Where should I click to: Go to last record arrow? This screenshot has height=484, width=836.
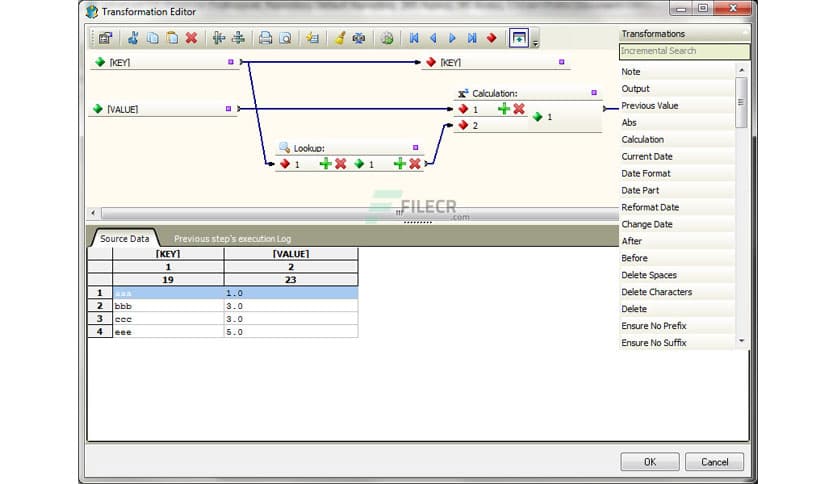click(x=472, y=38)
